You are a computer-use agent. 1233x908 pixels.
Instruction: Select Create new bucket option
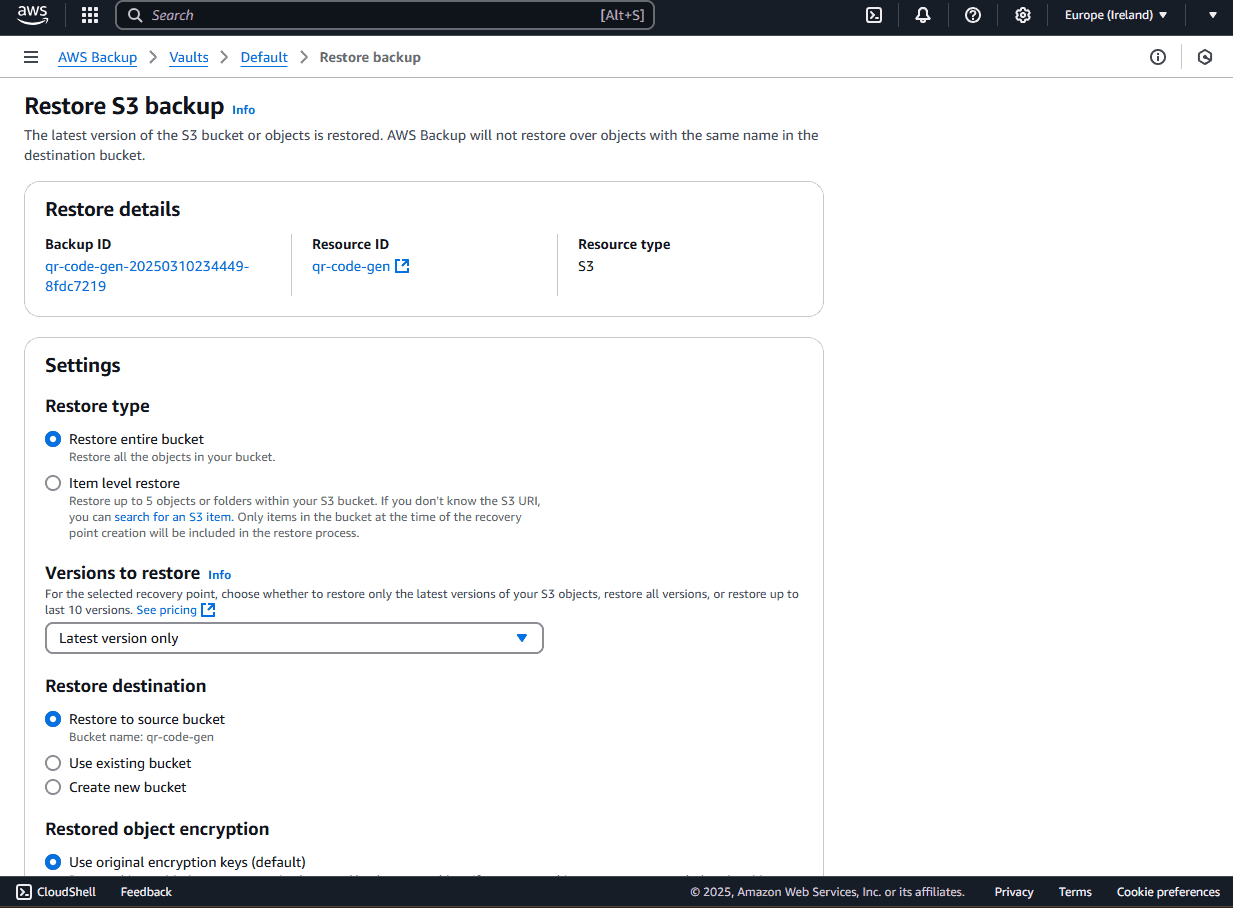tap(54, 787)
